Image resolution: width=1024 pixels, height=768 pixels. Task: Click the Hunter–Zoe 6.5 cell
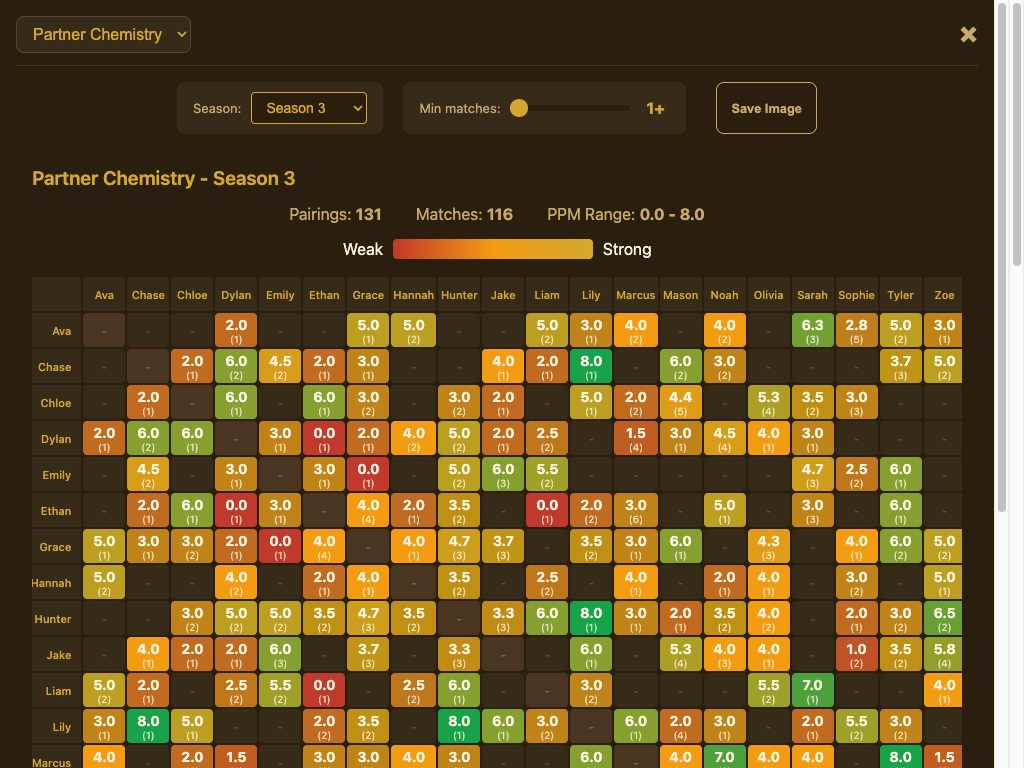[x=944, y=619]
